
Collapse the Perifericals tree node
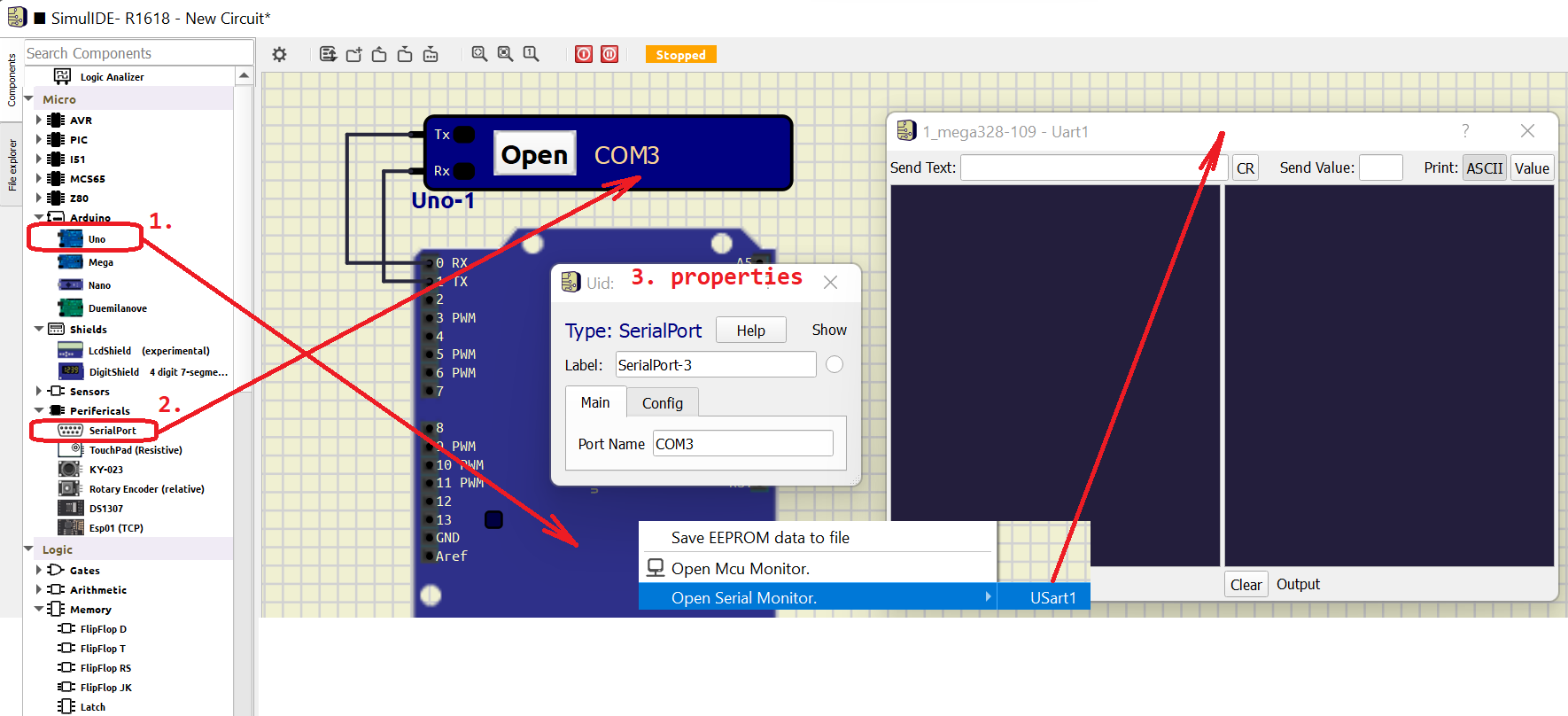(39, 410)
